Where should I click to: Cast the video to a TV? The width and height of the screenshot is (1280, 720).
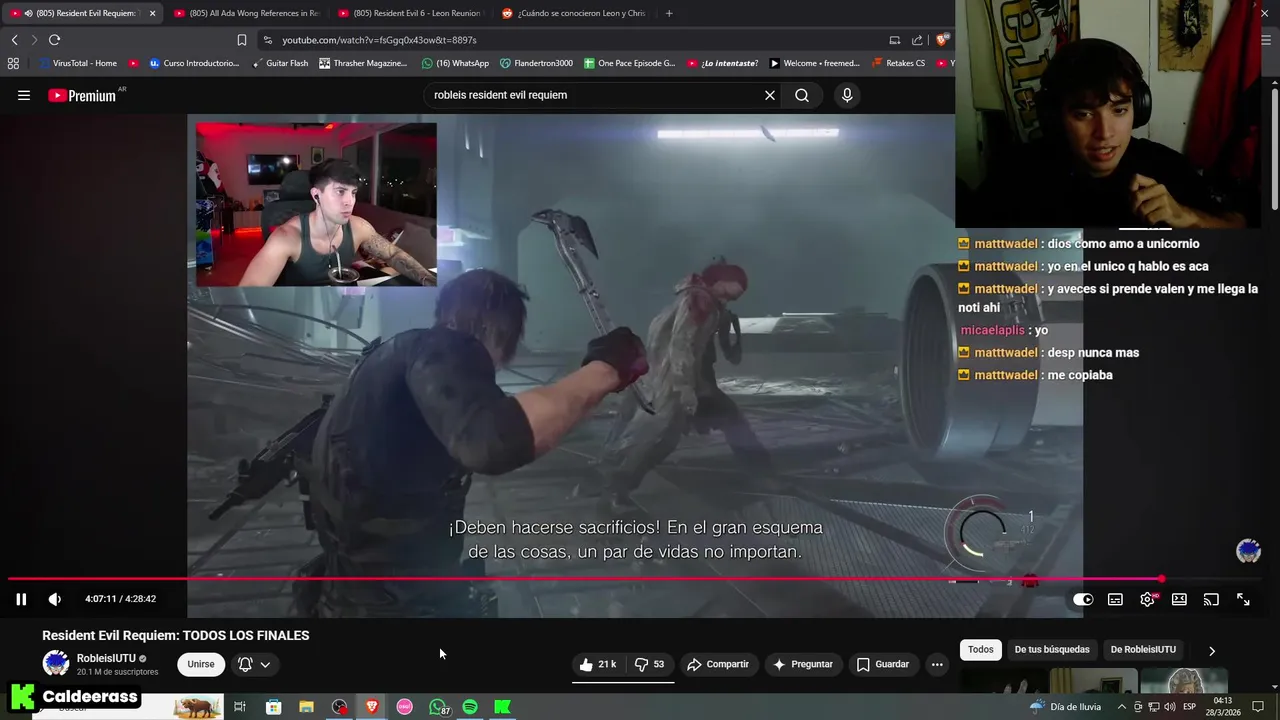[1211, 599]
